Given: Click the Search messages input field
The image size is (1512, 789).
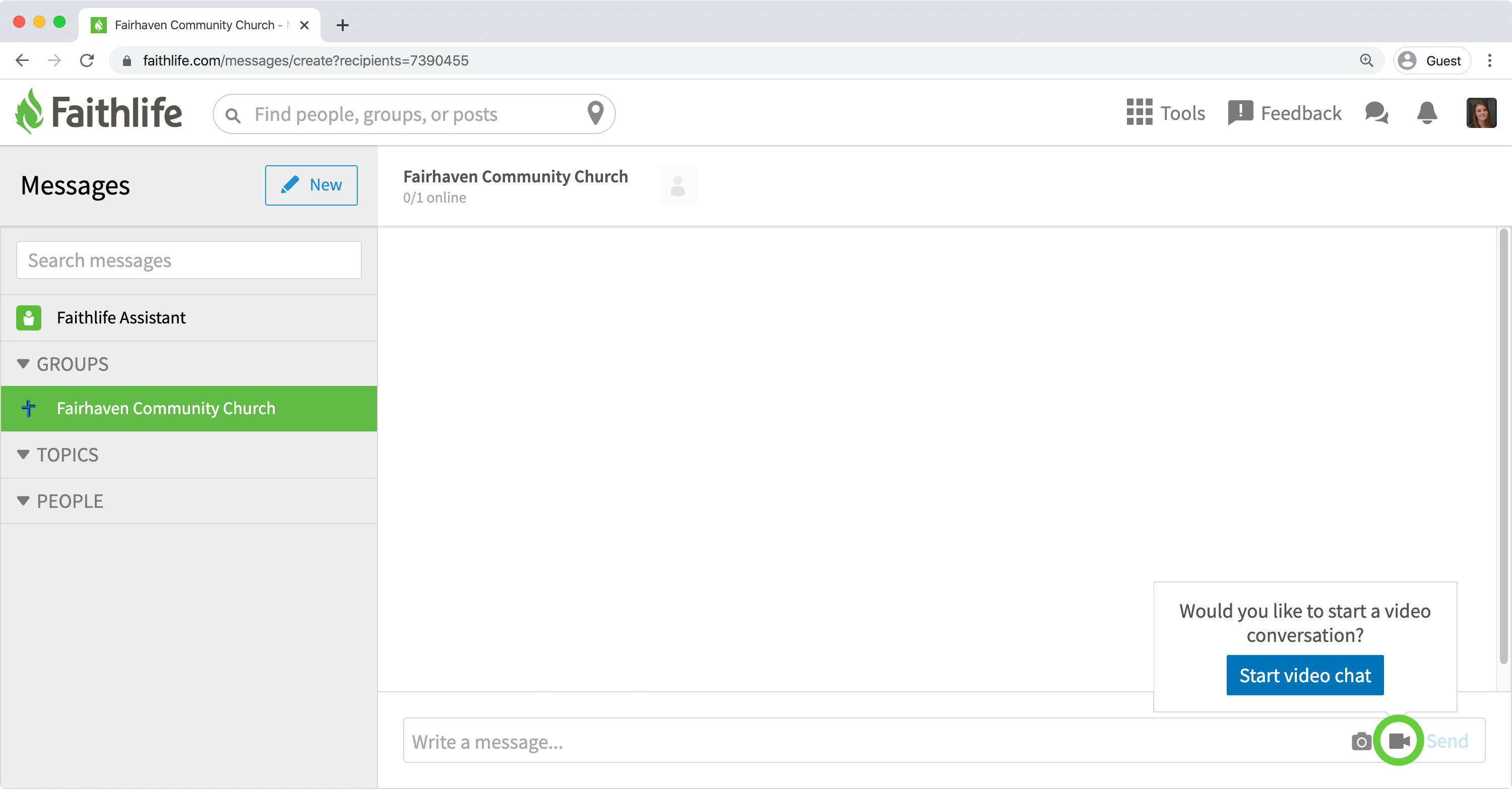Looking at the screenshot, I should pos(189,260).
